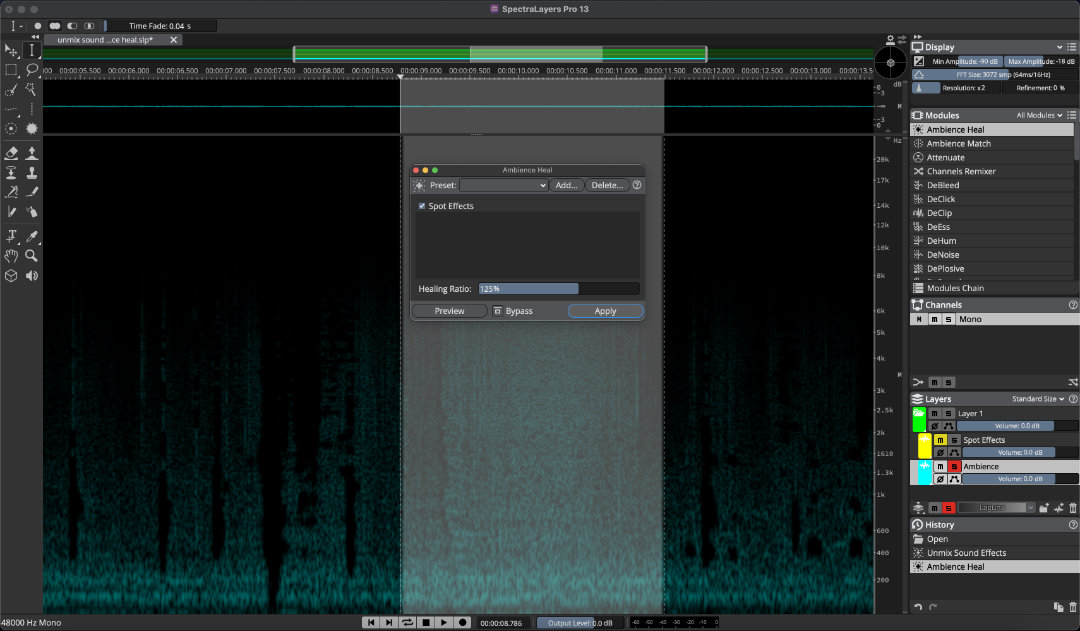
Task: Mute the Mono channel
Action: pos(935,319)
